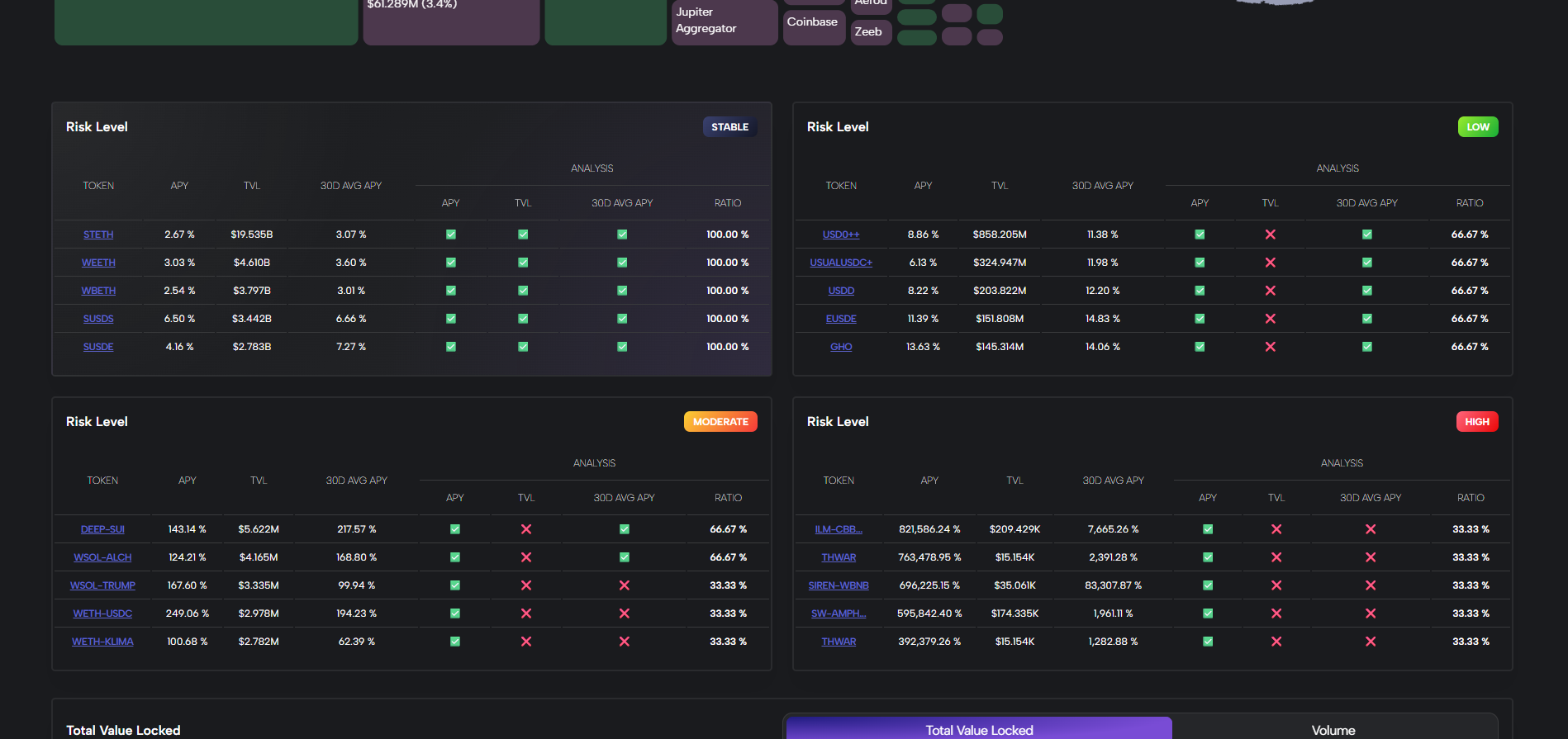This screenshot has height=739, width=1568.
Task: Click the HIGH risk level badge
Action: point(1476,422)
